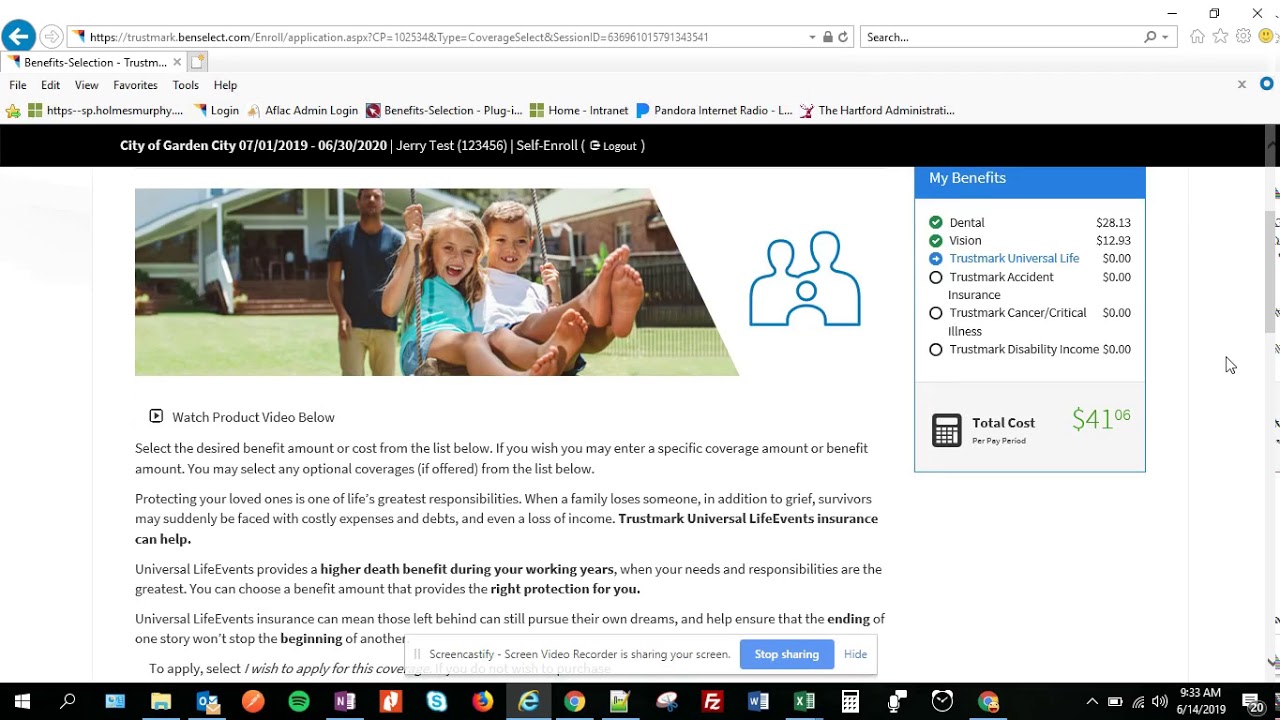Viewport: 1280px width, 720px height.
Task: Open the Windows Start menu
Action: (x=22, y=702)
